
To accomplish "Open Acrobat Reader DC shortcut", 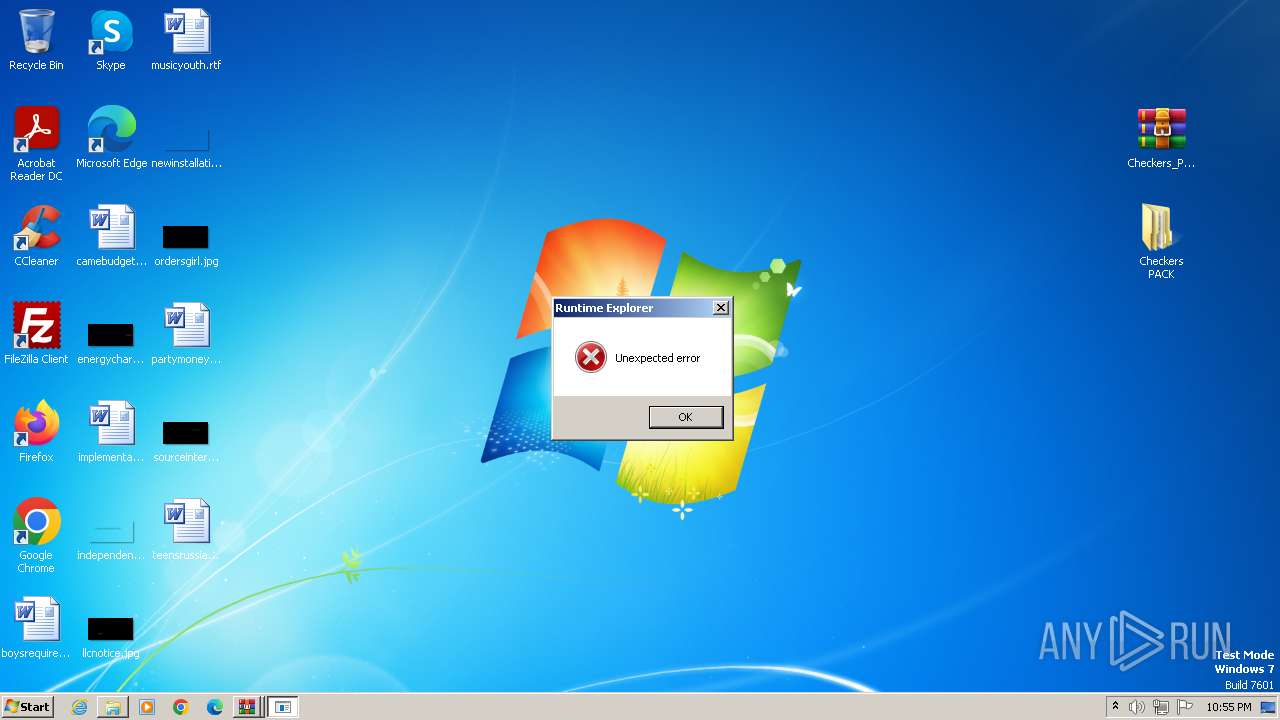I will click(36, 144).
